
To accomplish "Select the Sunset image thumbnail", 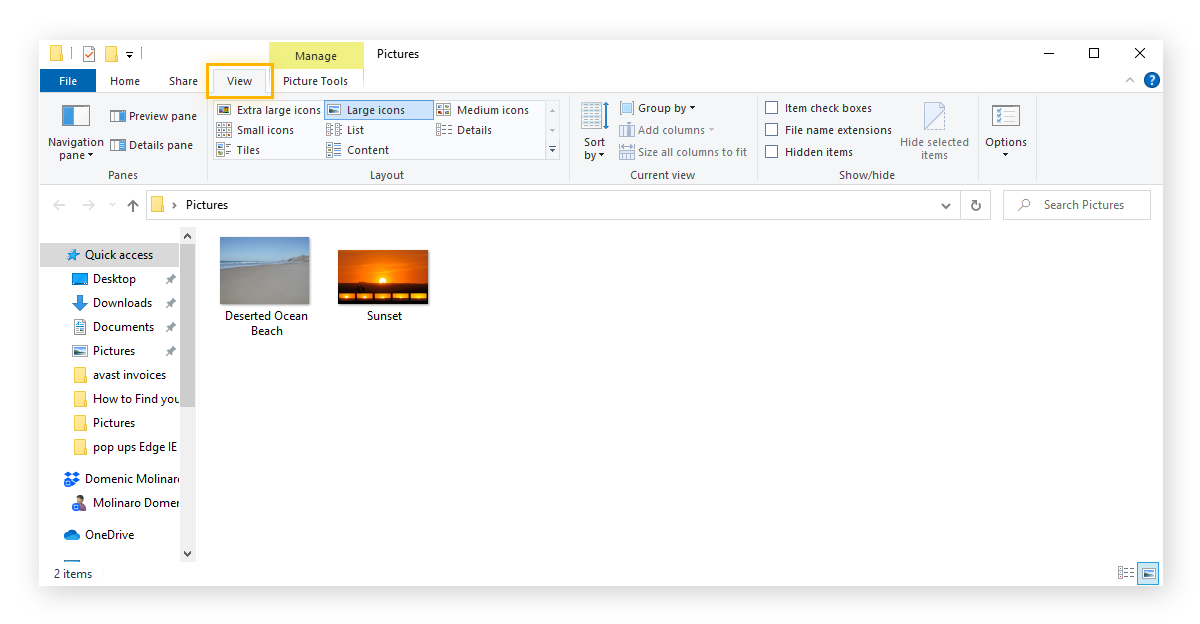I will click(x=383, y=276).
